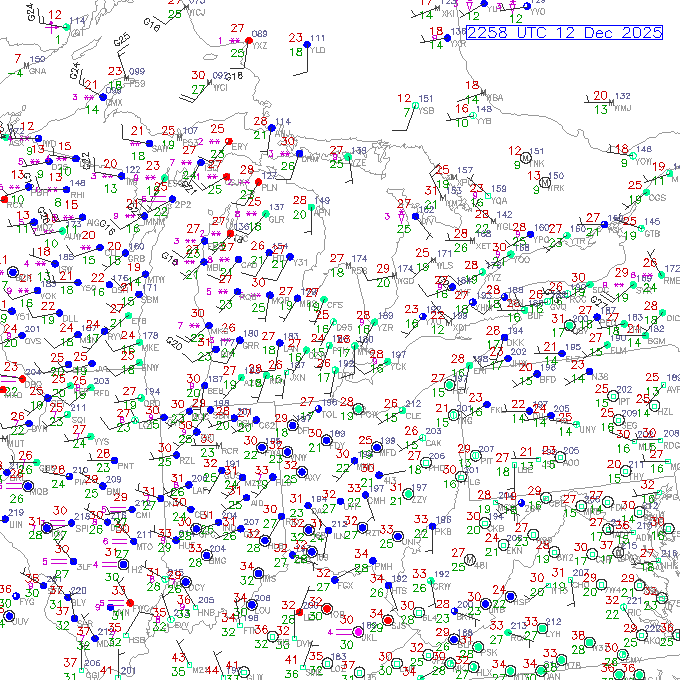The width and height of the screenshot is (680, 680).
Task: Select the RIC station identifier
Action: tap(634, 613)
